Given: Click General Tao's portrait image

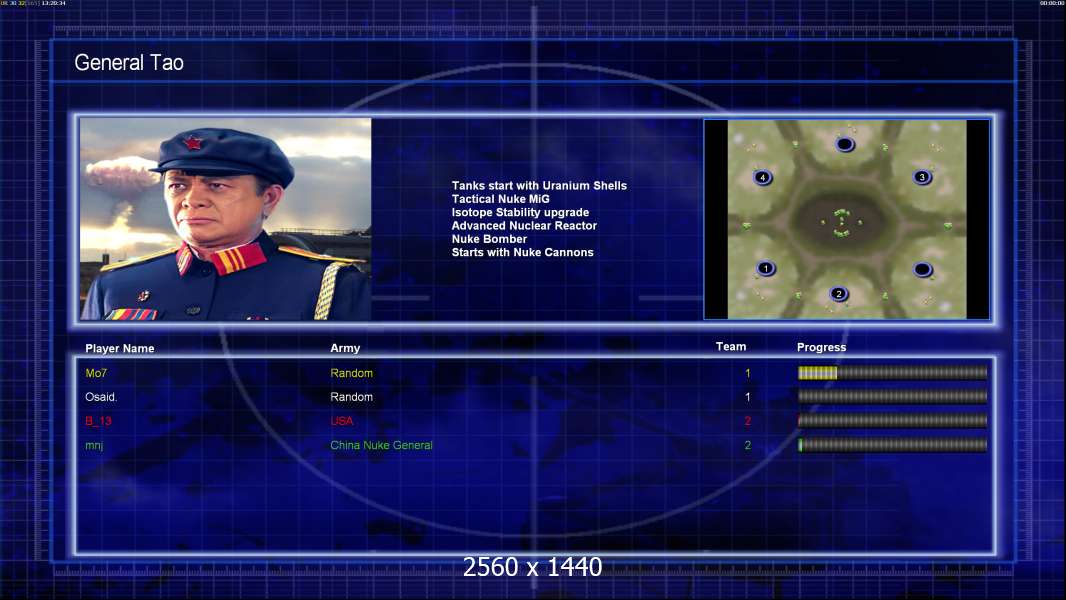Looking at the screenshot, I should tap(226, 219).
